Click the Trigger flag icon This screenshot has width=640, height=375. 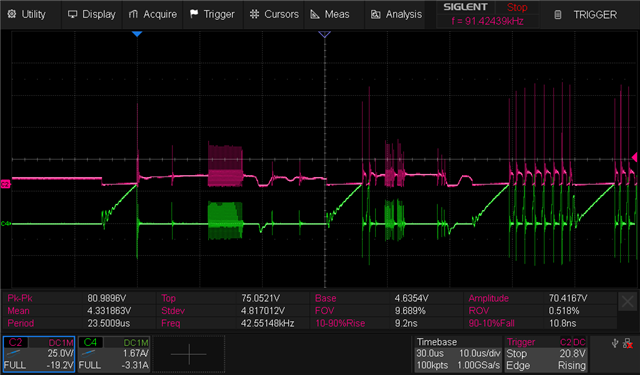(x=194, y=14)
